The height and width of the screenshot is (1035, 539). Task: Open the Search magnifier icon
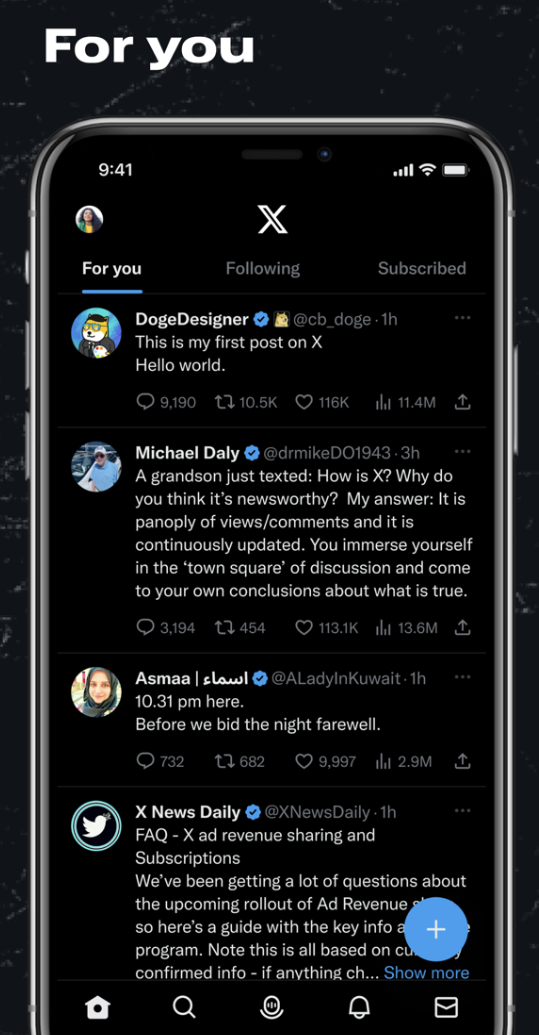coord(184,1007)
